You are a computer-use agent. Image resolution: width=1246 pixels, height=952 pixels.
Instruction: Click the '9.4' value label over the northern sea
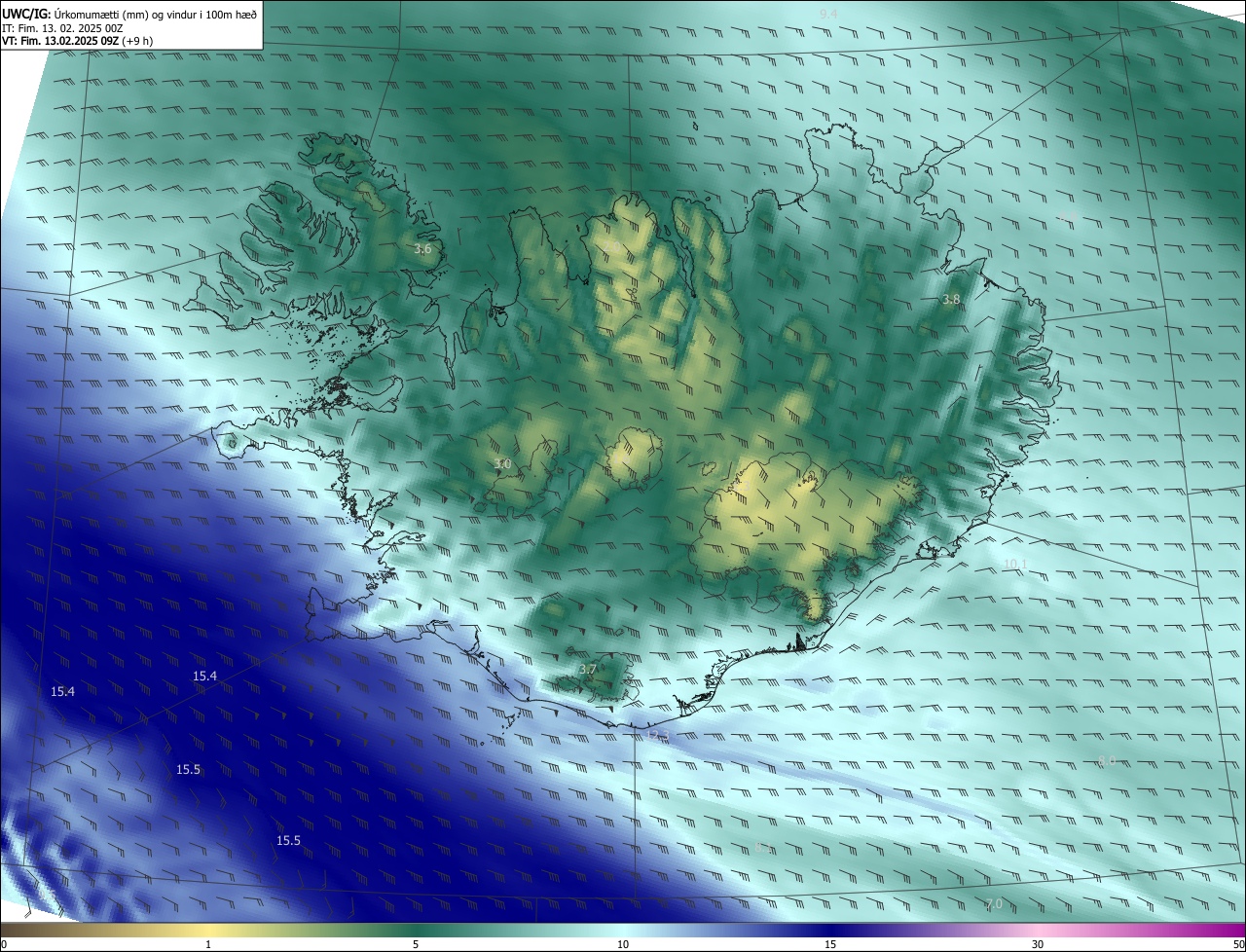(x=828, y=14)
